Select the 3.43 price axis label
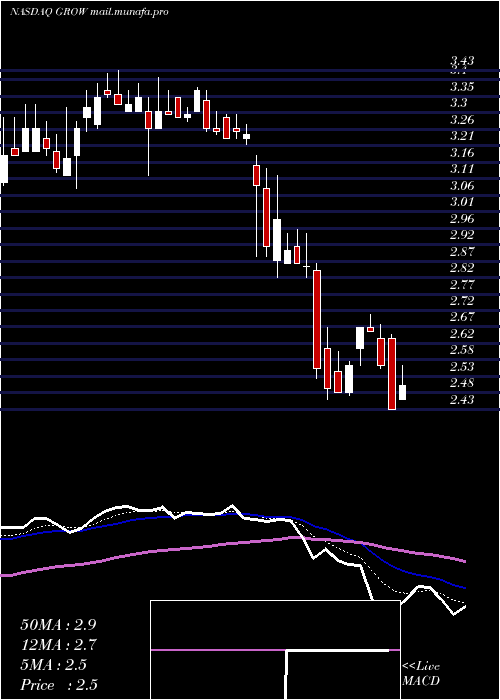Screen dimensions: 500x700 (x=462, y=62)
